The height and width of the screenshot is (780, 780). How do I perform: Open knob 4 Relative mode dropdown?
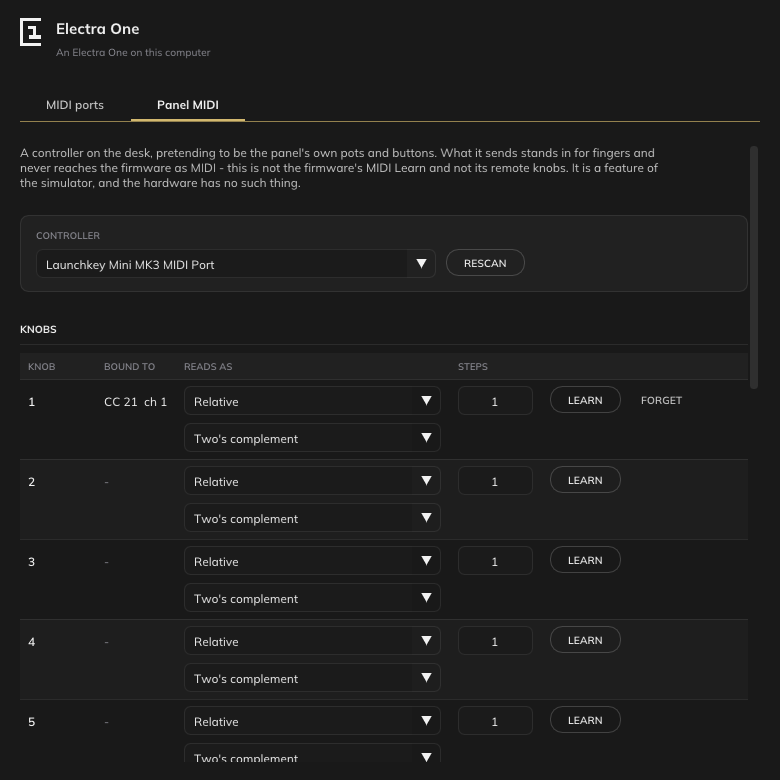pyautogui.click(x=312, y=641)
